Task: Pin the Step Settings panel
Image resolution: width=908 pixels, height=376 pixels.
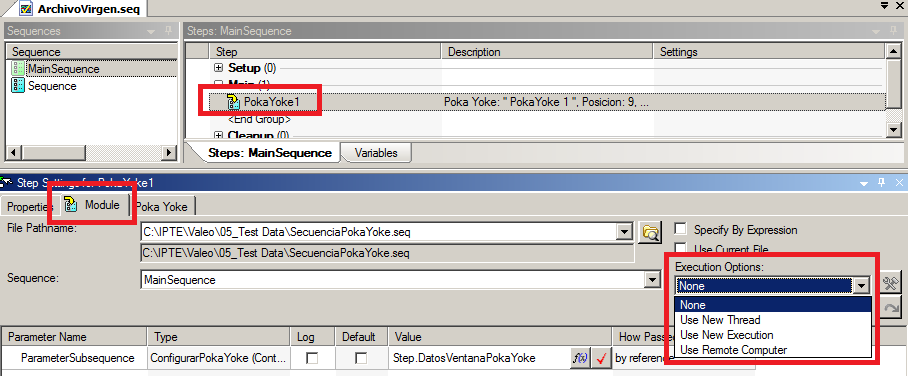Action: [881, 183]
